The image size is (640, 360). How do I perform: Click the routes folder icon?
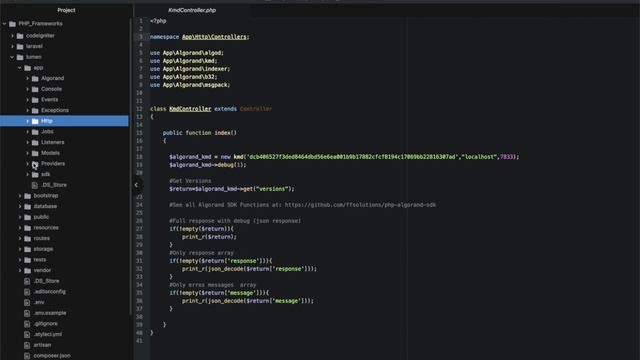point(27,238)
